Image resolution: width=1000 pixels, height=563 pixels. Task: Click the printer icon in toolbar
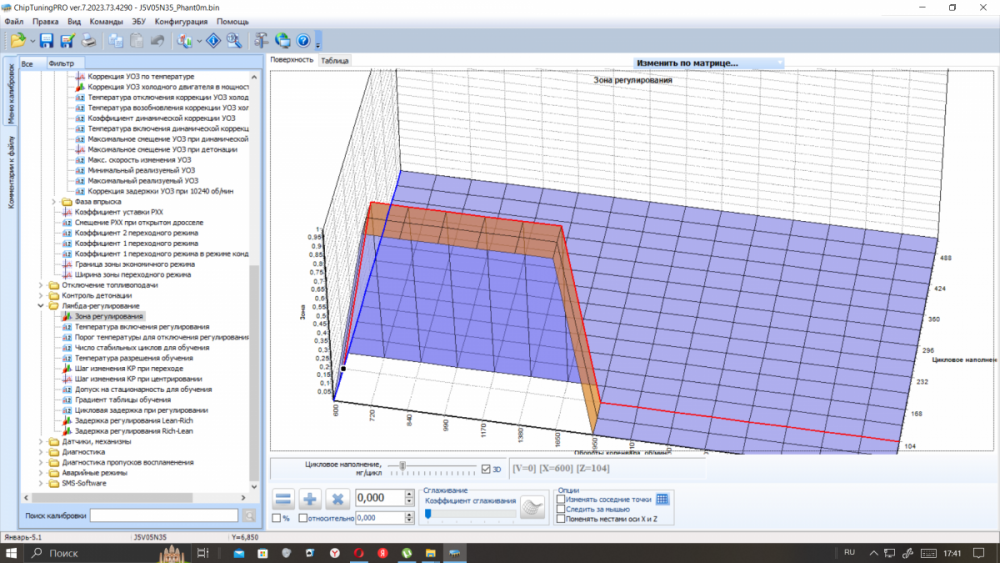(89, 41)
